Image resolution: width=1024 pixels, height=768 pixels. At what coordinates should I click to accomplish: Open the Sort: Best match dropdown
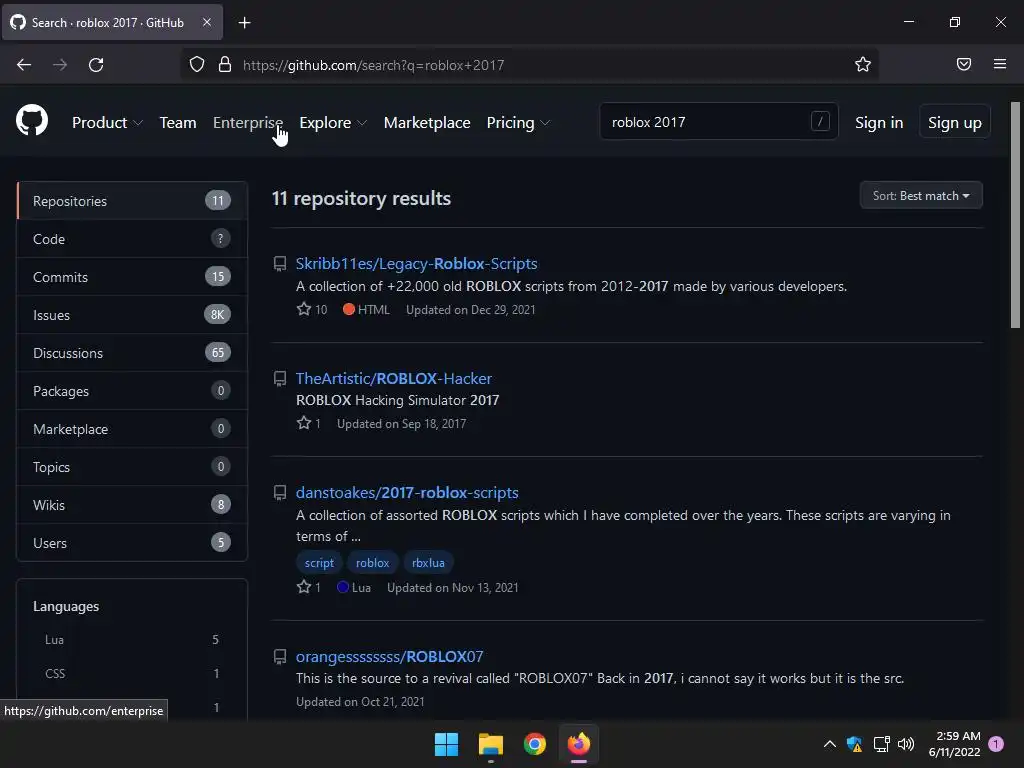click(921, 195)
